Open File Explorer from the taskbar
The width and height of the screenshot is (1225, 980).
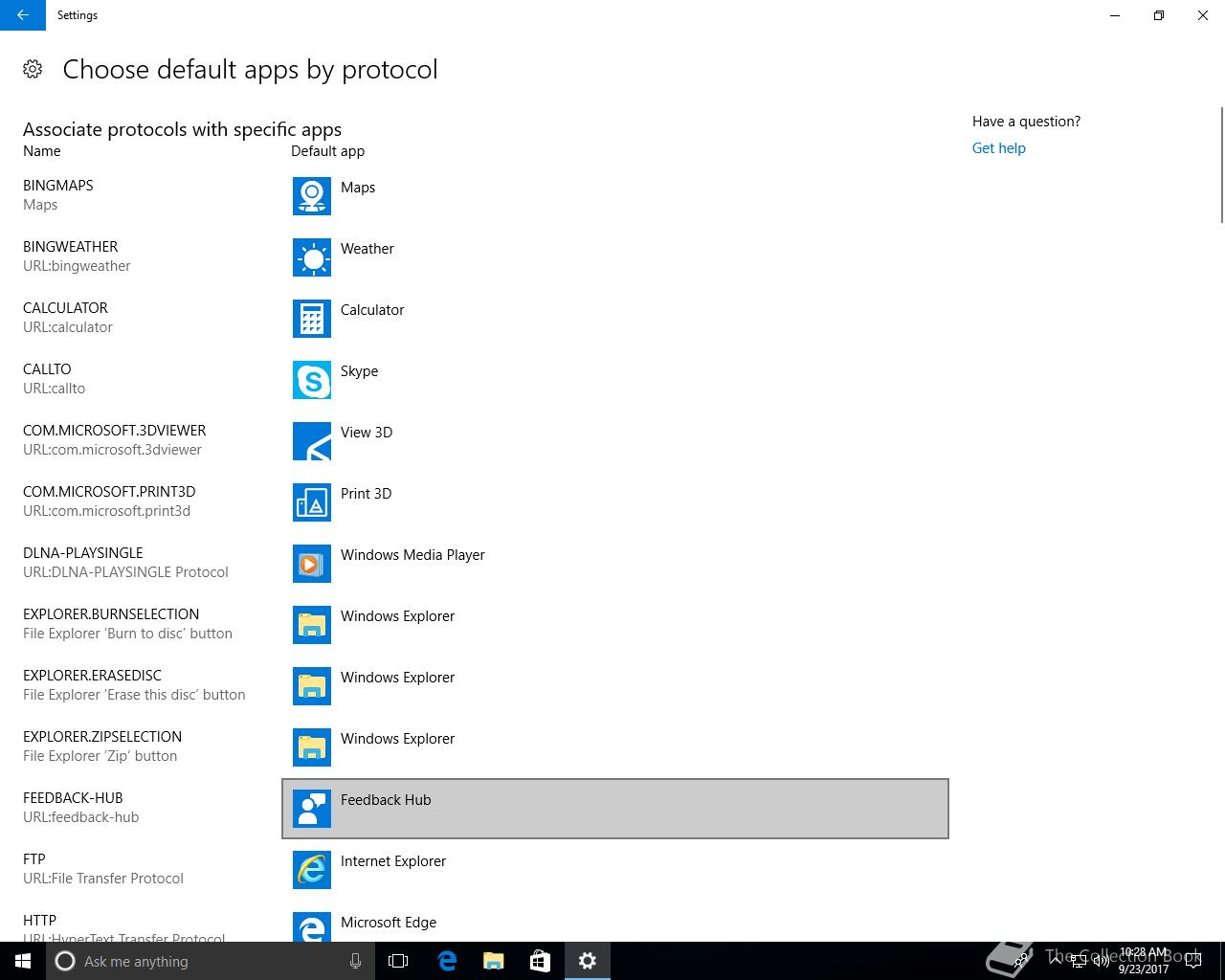point(493,961)
